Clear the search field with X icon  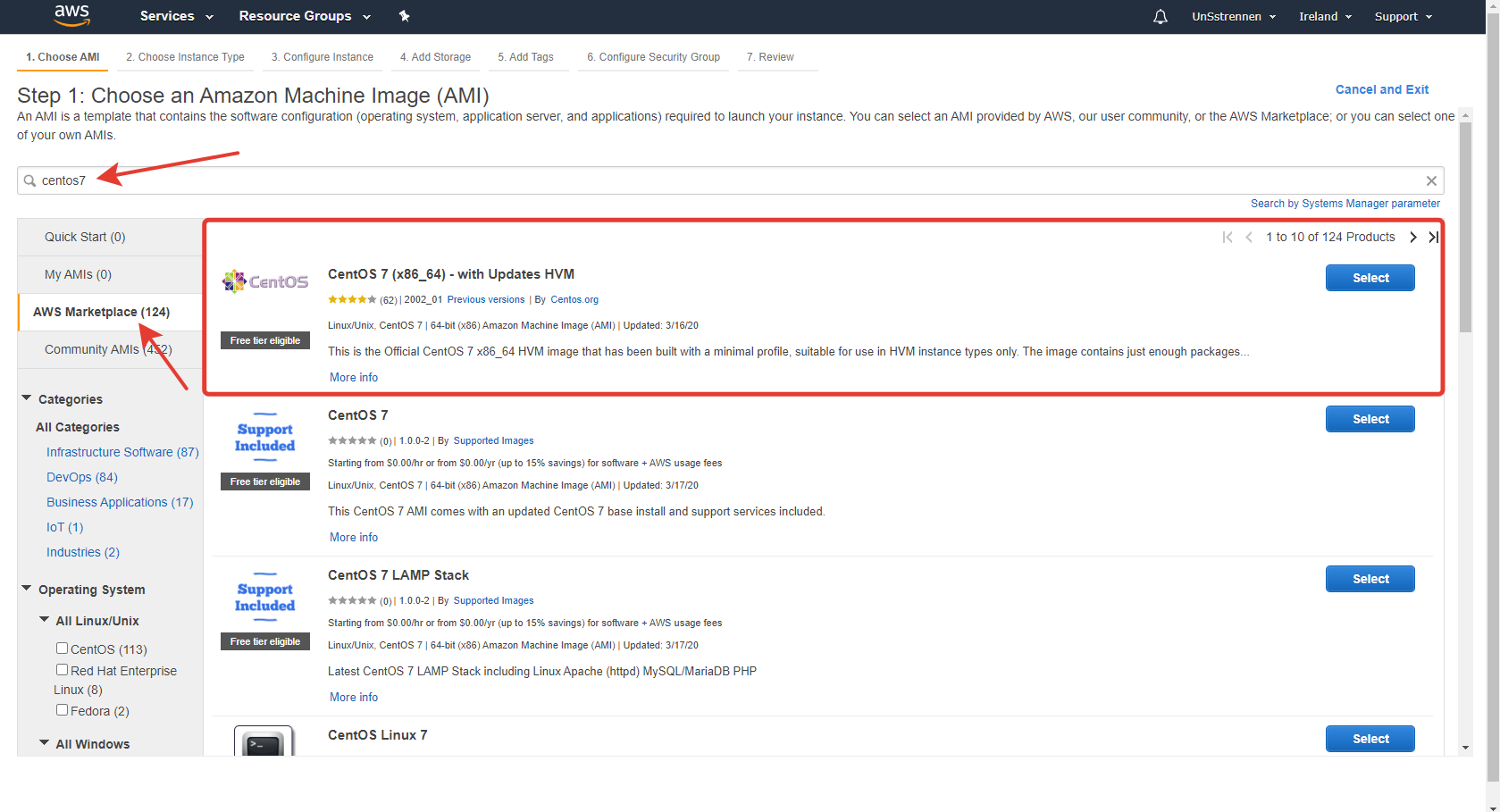tap(1431, 180)
